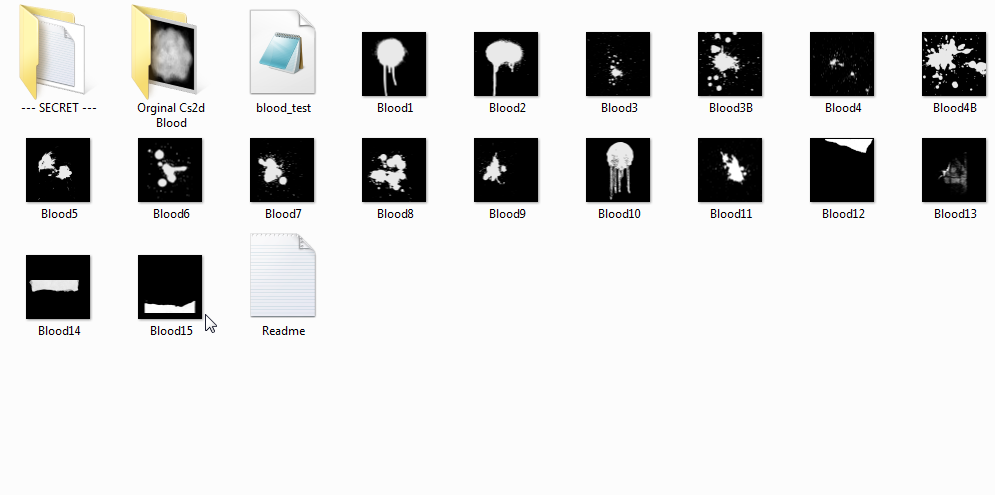Screen dimensions: 995x495
Task: Click the 'Blood10' file name label
Action: (x=619, y=214)
